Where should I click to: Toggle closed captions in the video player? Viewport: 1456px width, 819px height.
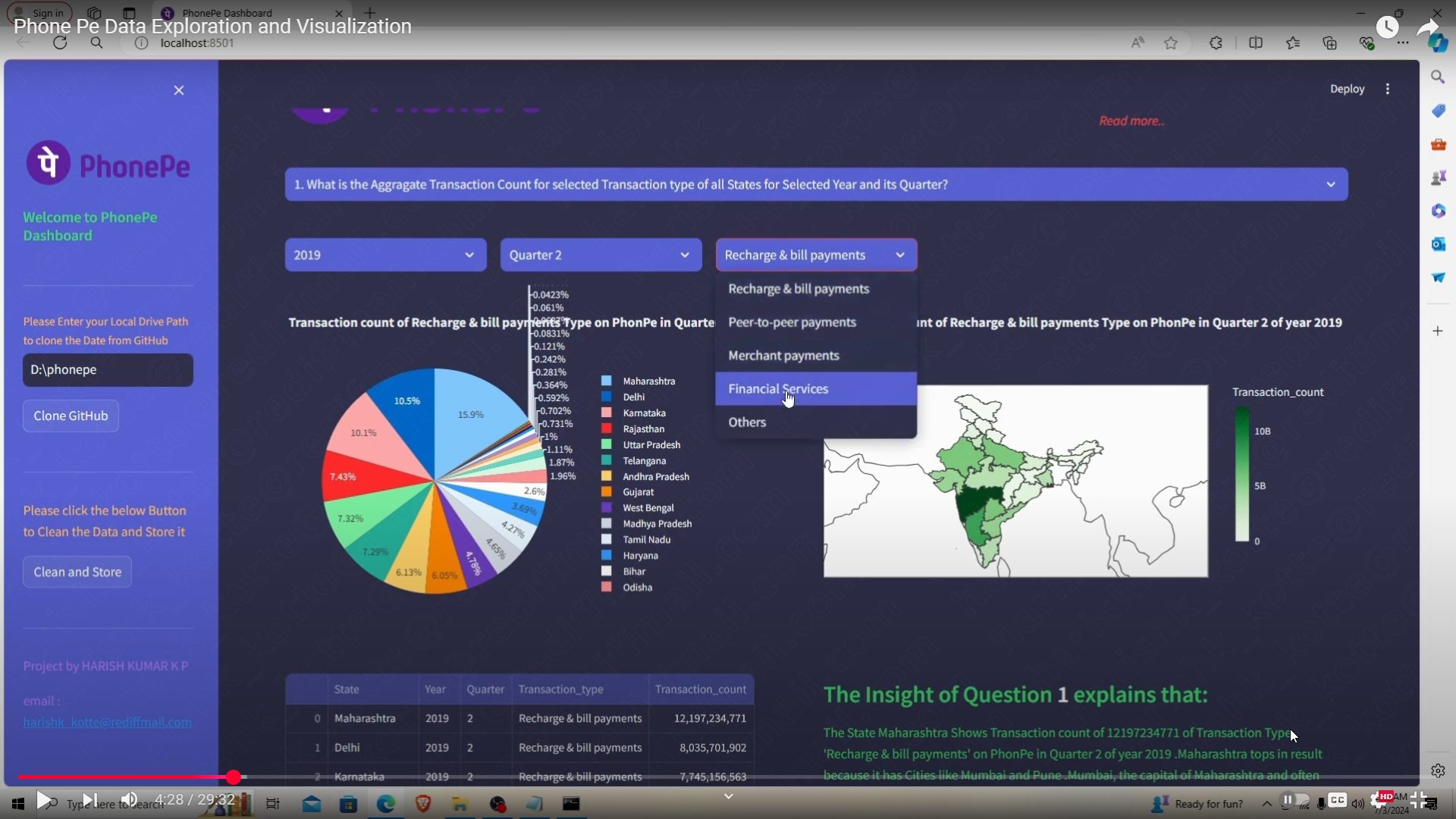click(1338, 802)
